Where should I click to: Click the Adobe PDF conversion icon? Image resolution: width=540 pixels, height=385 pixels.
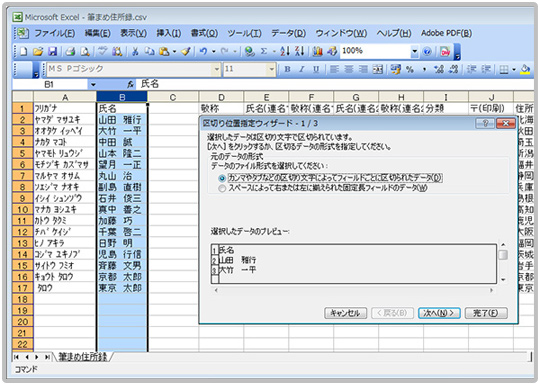click(445, 52)
